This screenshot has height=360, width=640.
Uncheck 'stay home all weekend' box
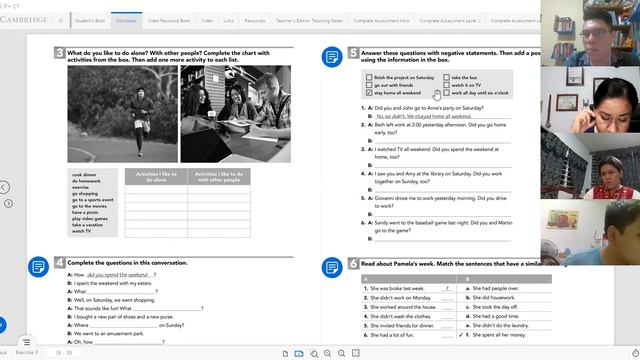369,93
